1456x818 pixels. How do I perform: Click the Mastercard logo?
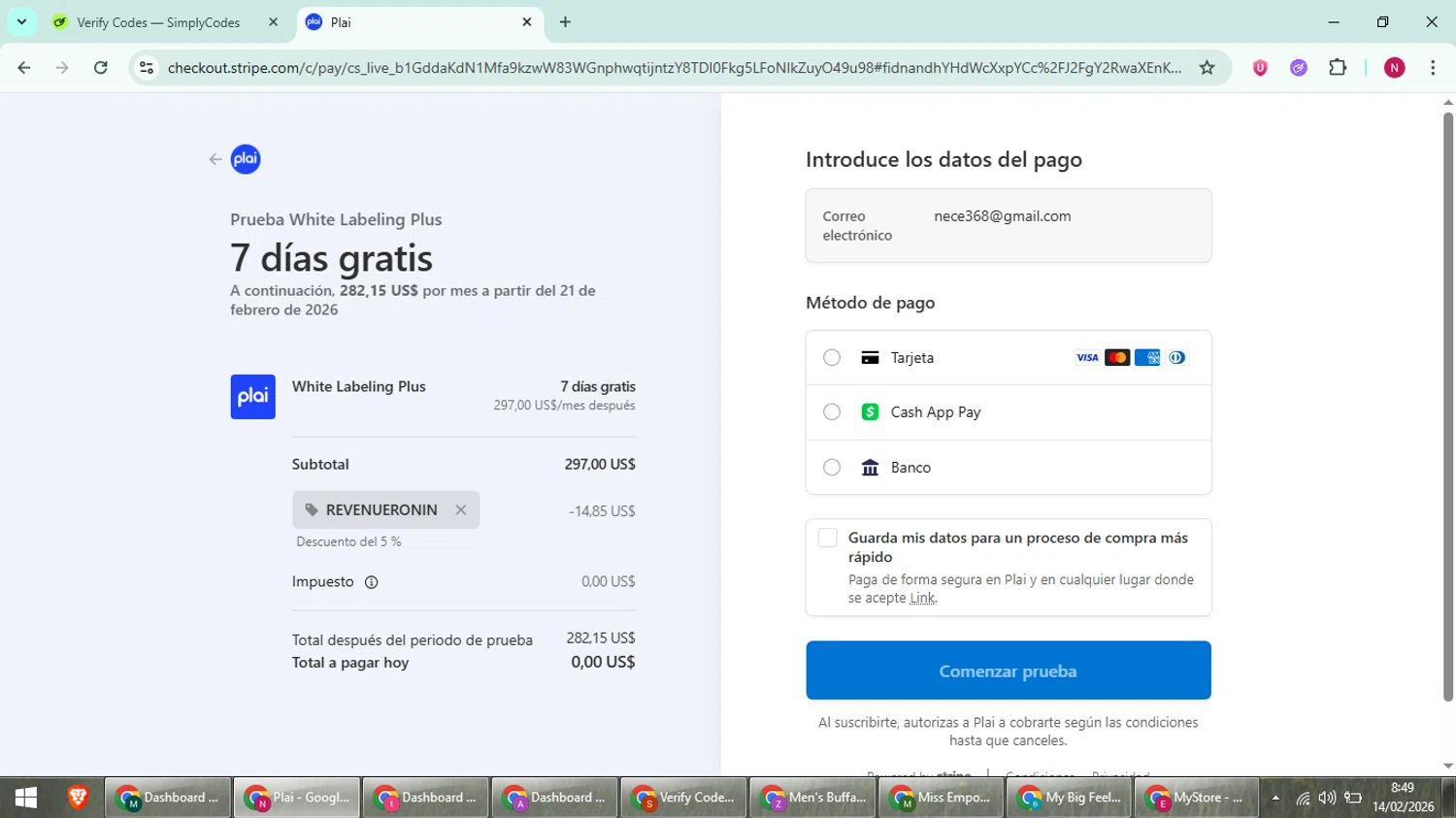tap(1117, 358)
